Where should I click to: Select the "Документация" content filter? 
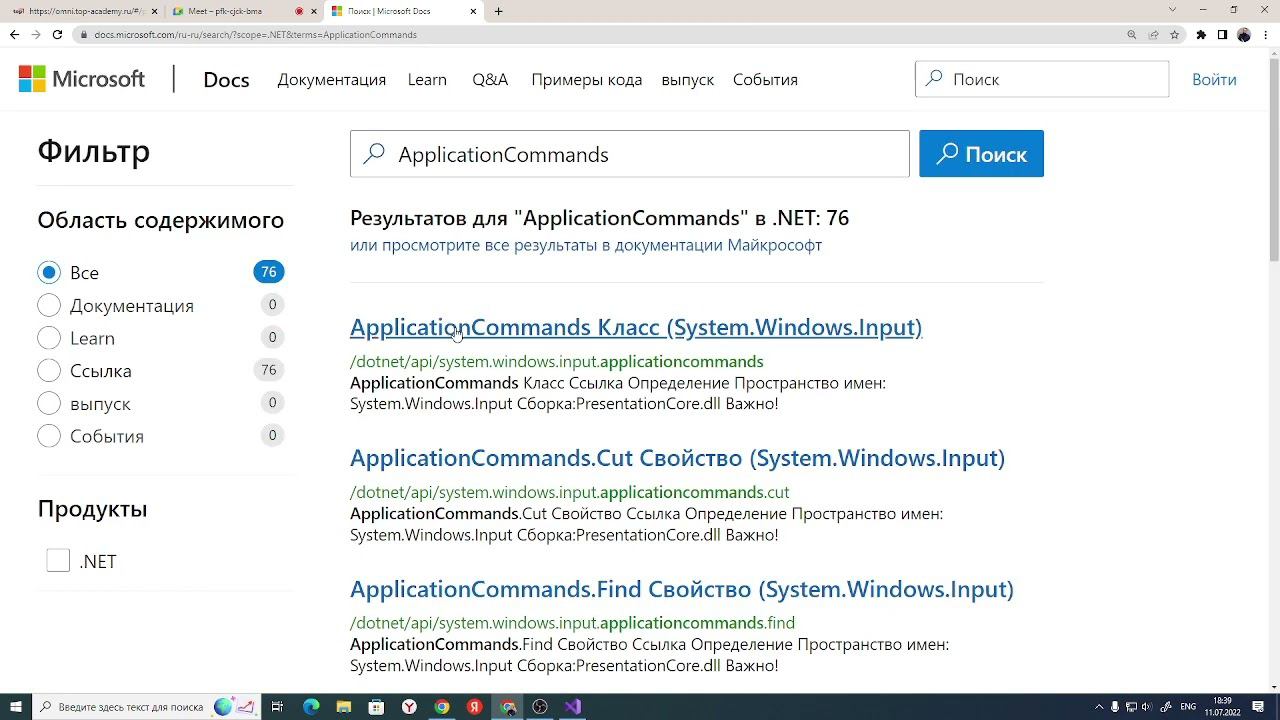tap(49, 305)
